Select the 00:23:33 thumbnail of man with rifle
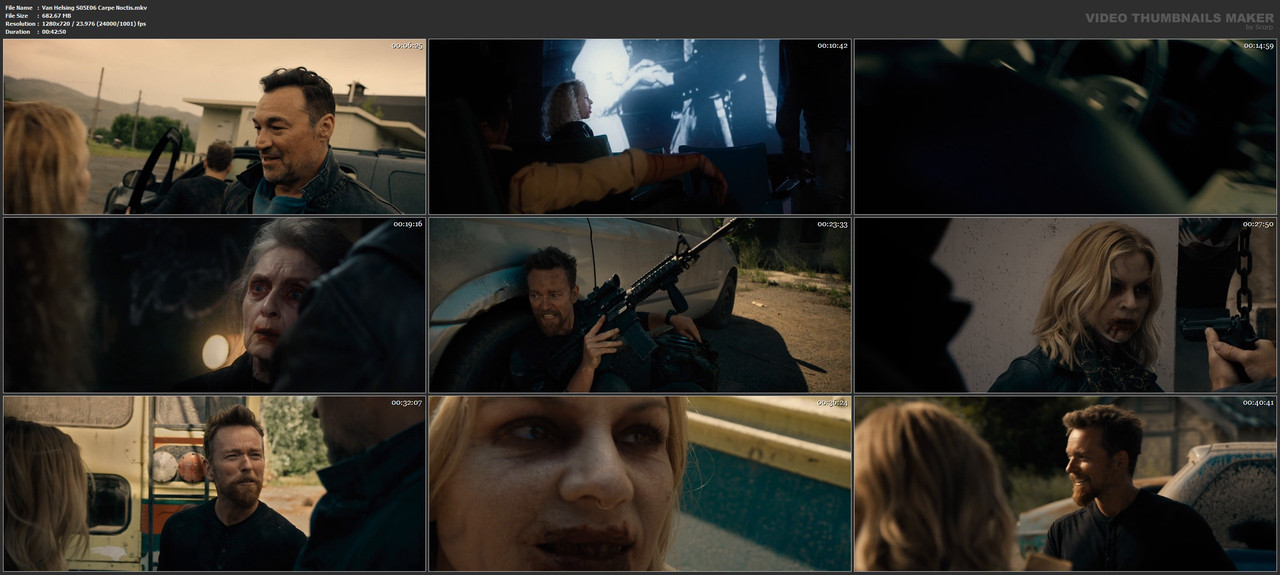 pyautogui.click(x=640, y=305)
